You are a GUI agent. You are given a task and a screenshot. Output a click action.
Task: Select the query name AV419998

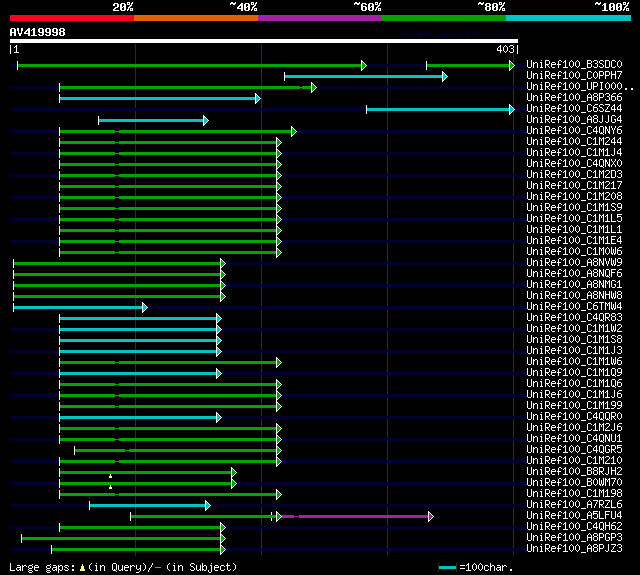click(38, 32)
